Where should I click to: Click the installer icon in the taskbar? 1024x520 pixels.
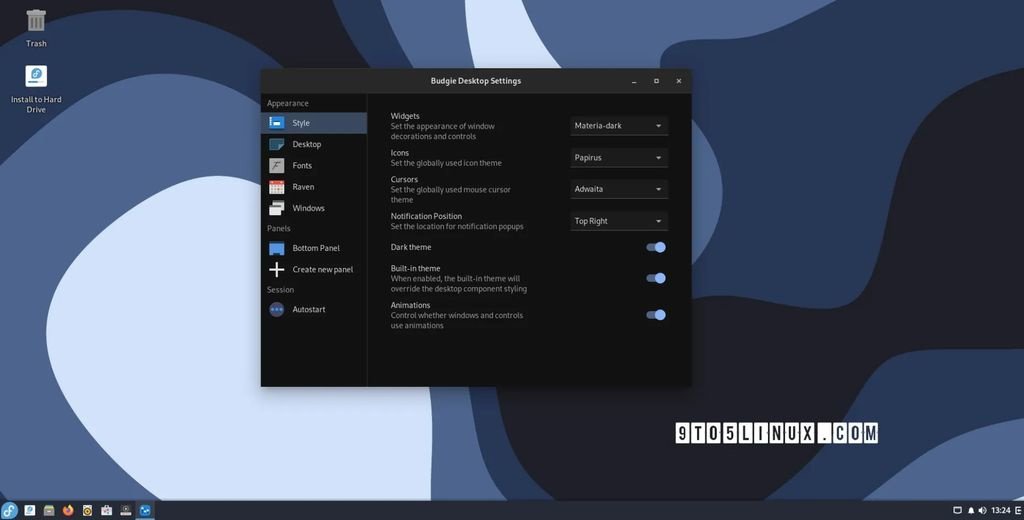(x=30, y=510)
